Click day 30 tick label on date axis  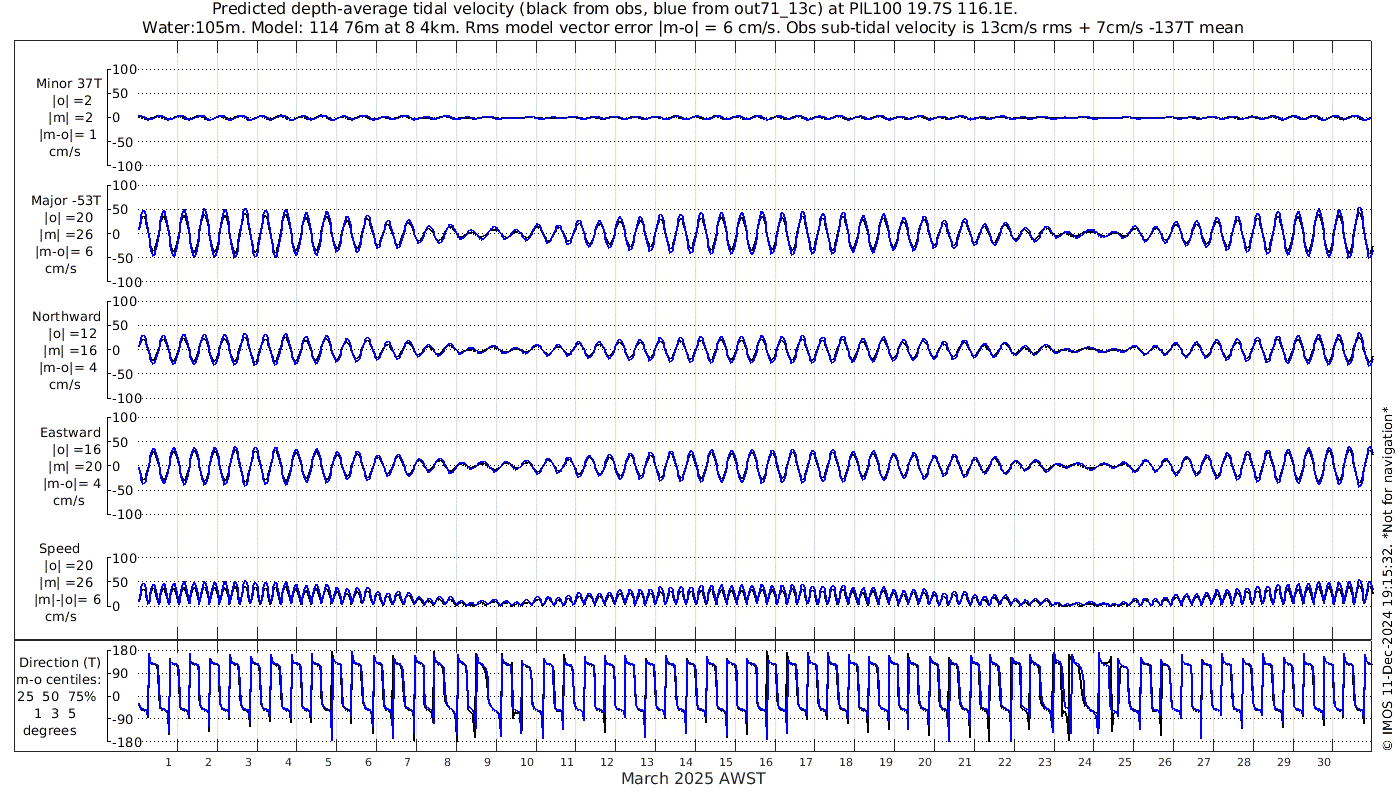coord(1323,762)
